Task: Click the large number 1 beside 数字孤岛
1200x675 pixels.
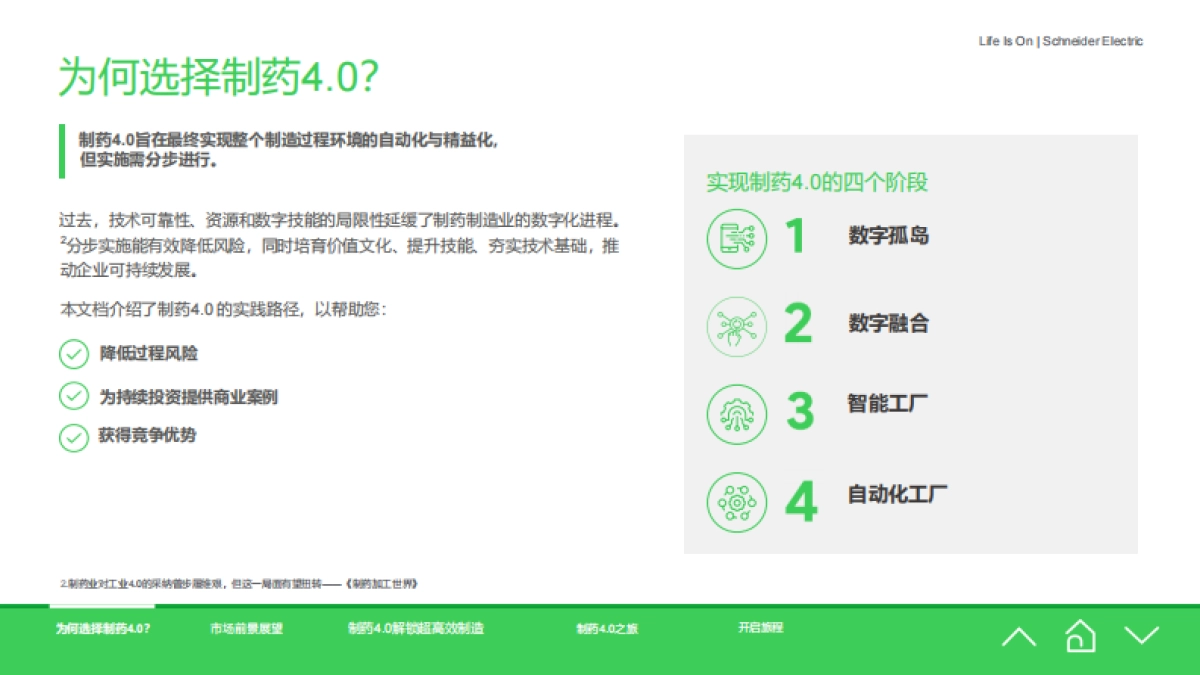Action: [x=797, y=237]
